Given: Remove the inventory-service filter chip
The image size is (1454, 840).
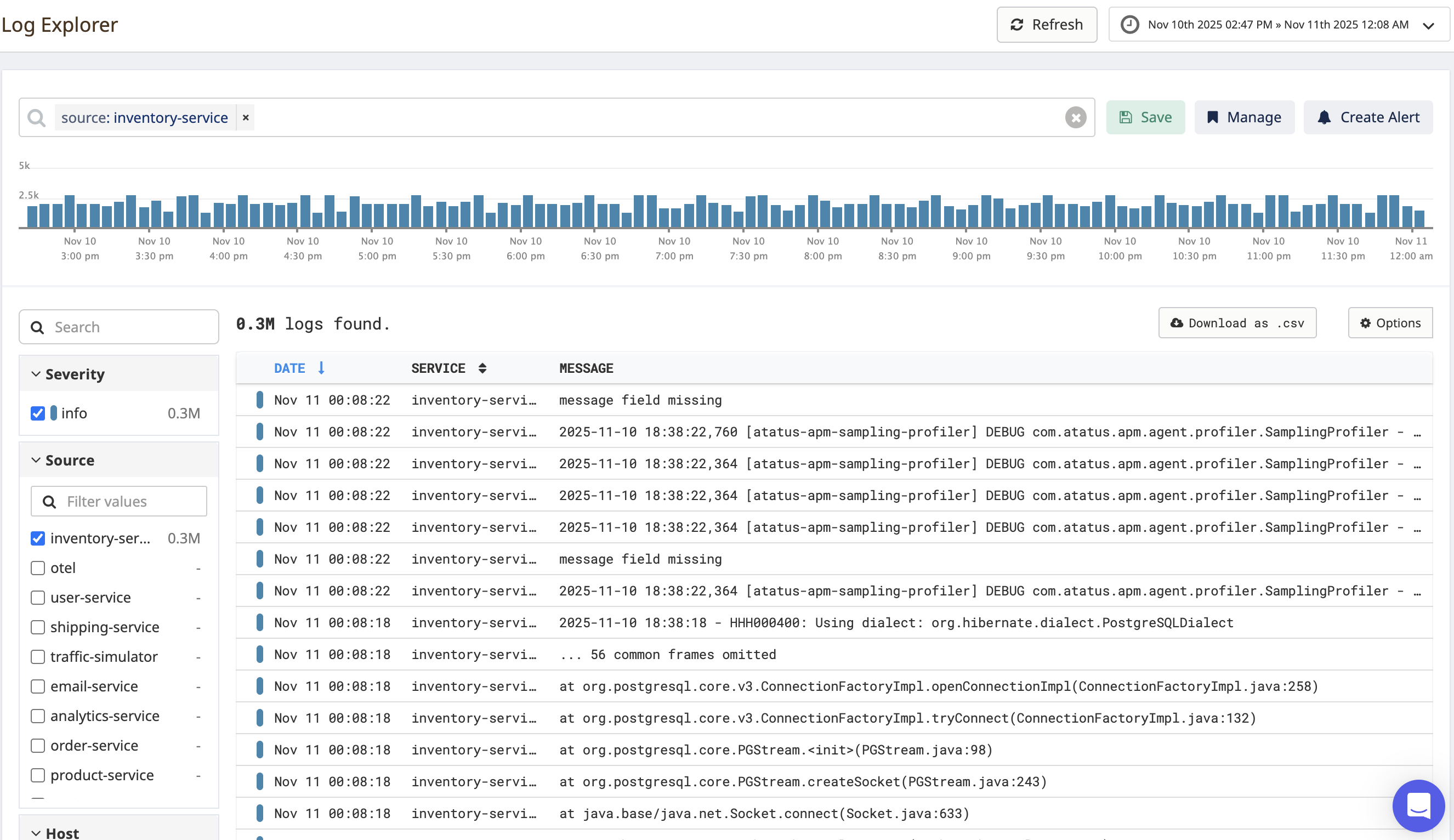Looking at the screenshot, I should [246, 117].
